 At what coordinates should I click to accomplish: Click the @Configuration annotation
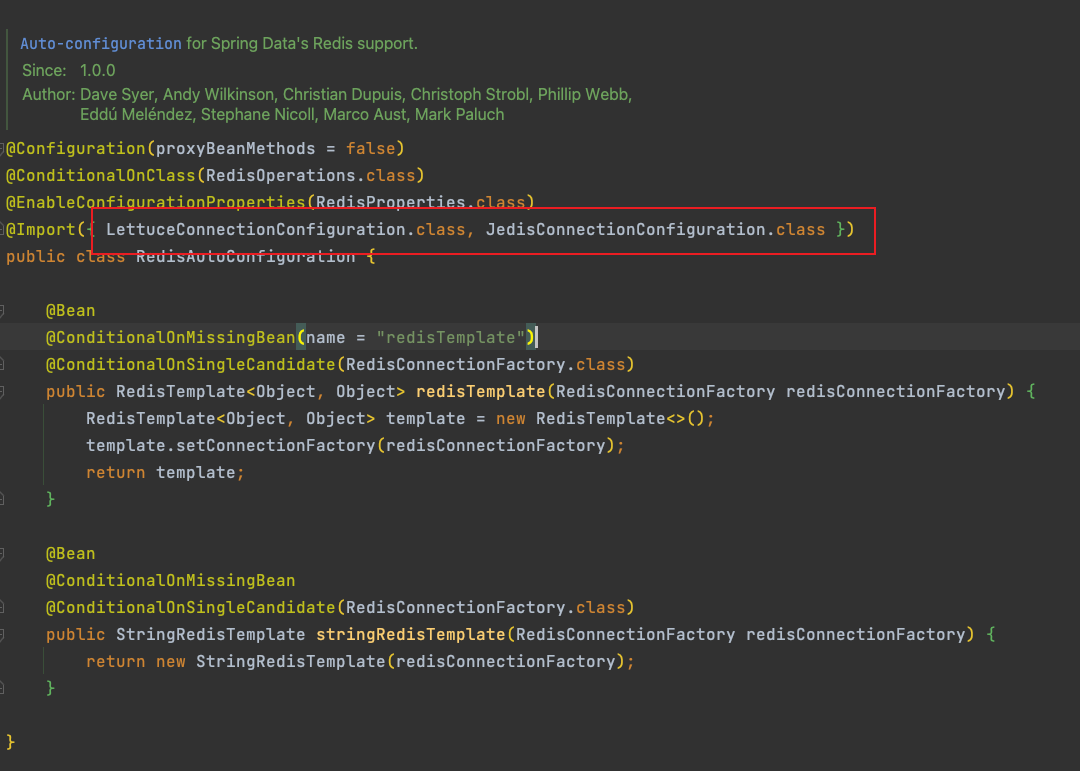(x=76, y=148)
